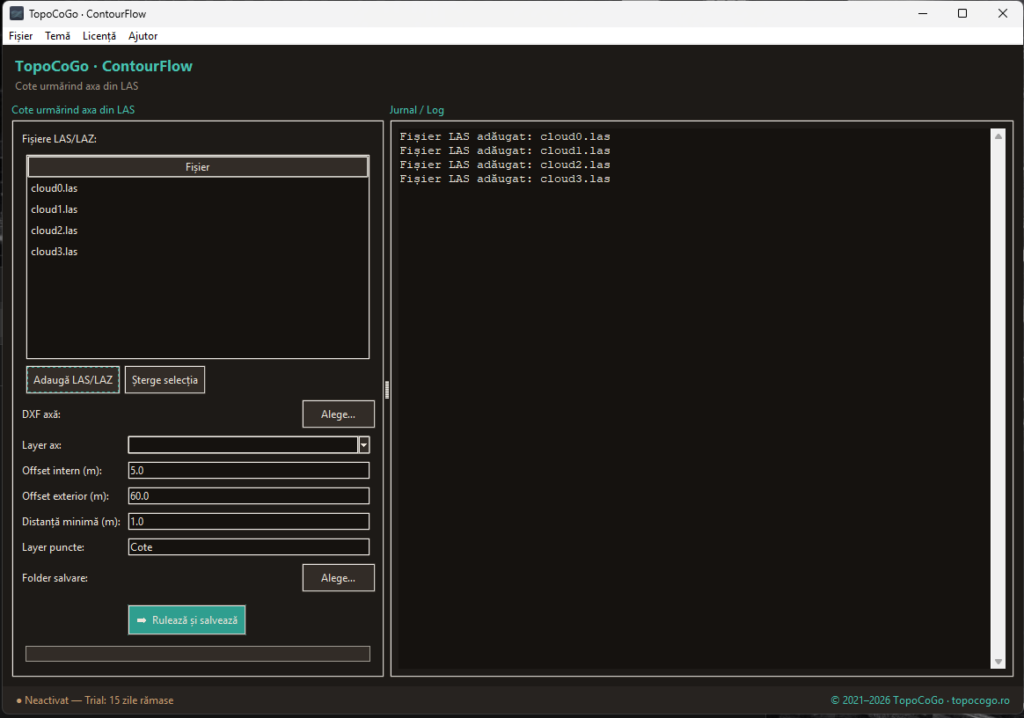Choose Folder salvare with Alege button
This screenshot has height=718, width=1024.
[x=338, y=578]
